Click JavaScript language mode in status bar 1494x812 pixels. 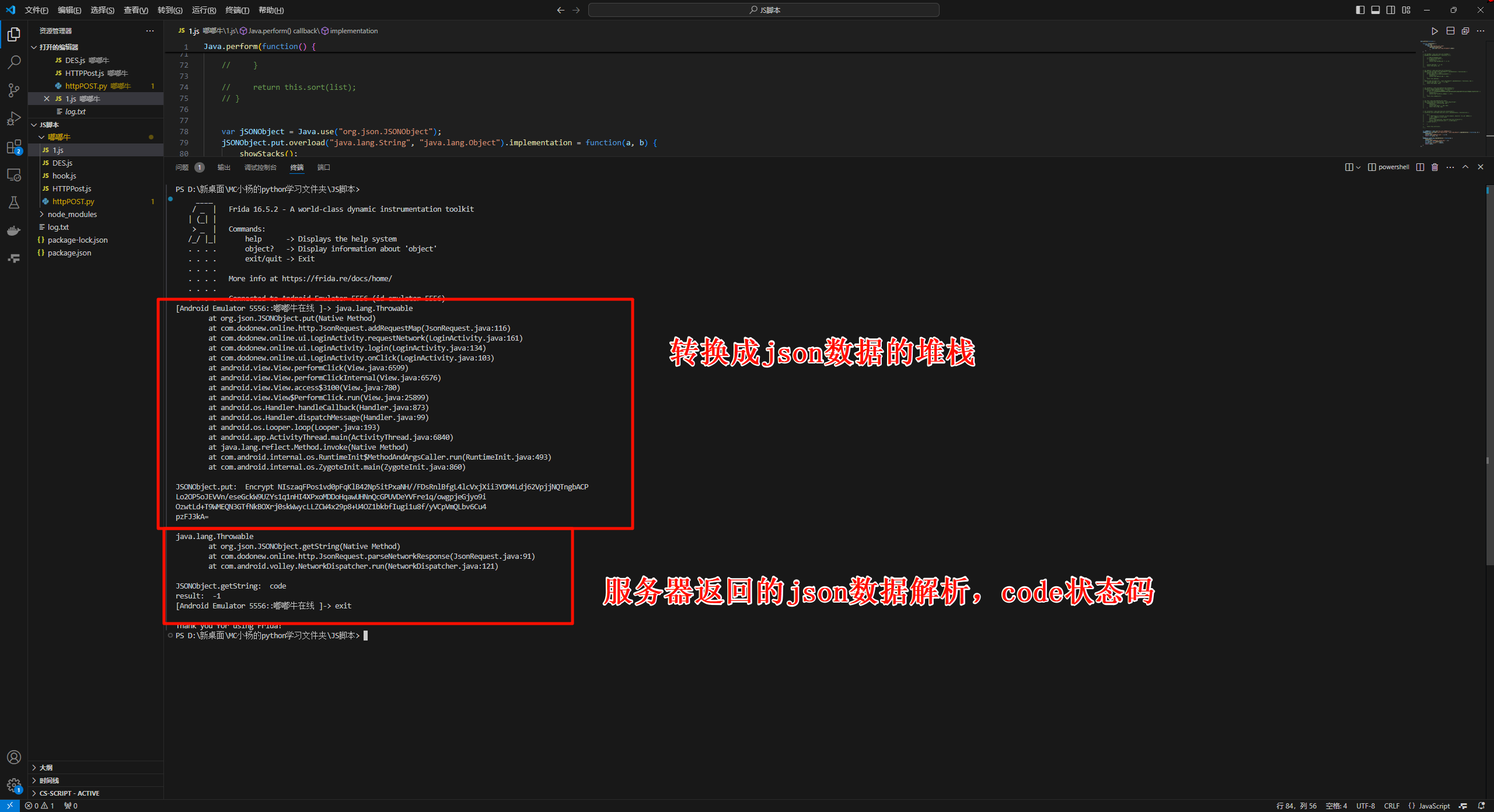(1434, 806)
